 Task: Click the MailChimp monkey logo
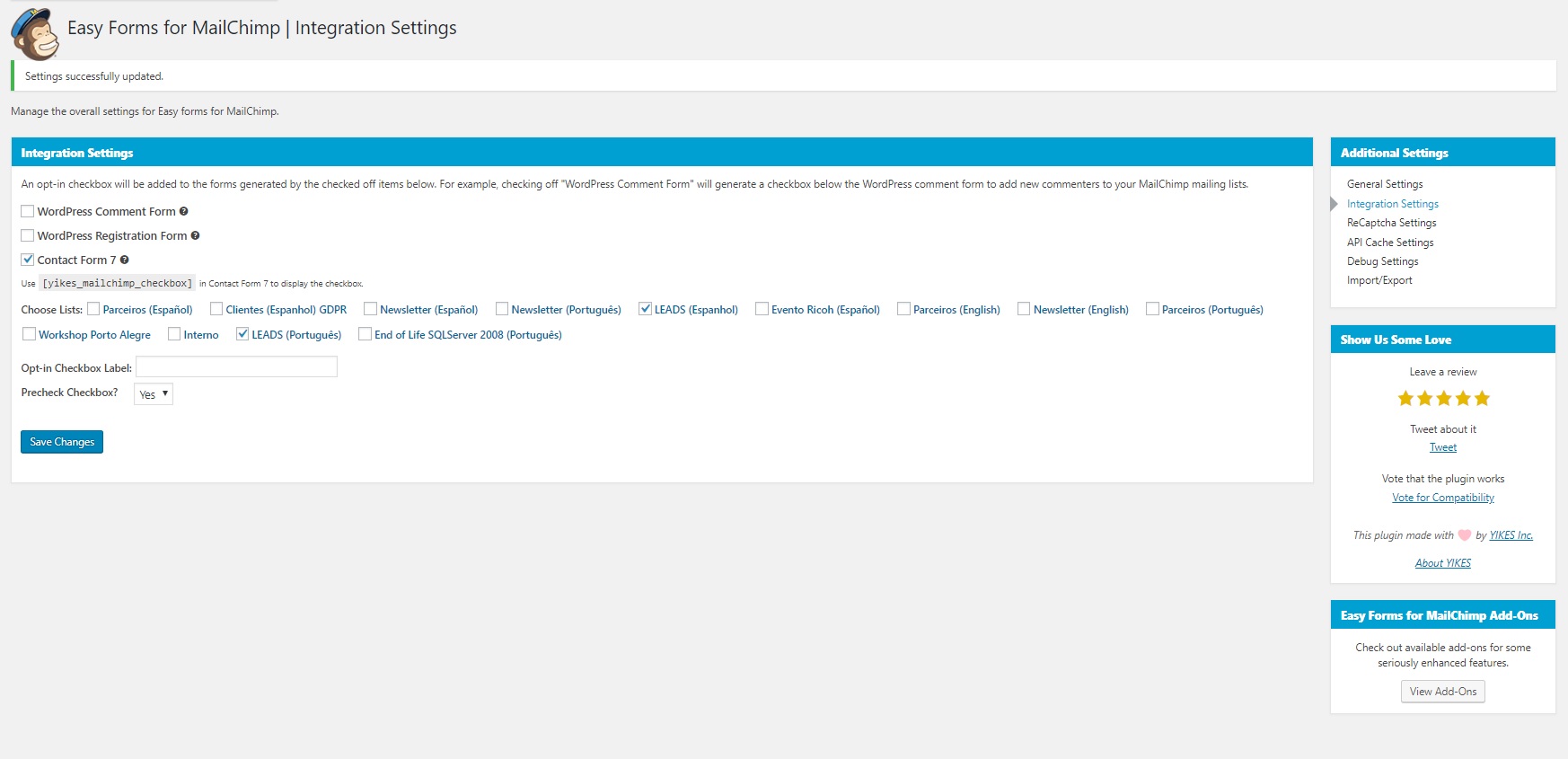pos(34,33)
